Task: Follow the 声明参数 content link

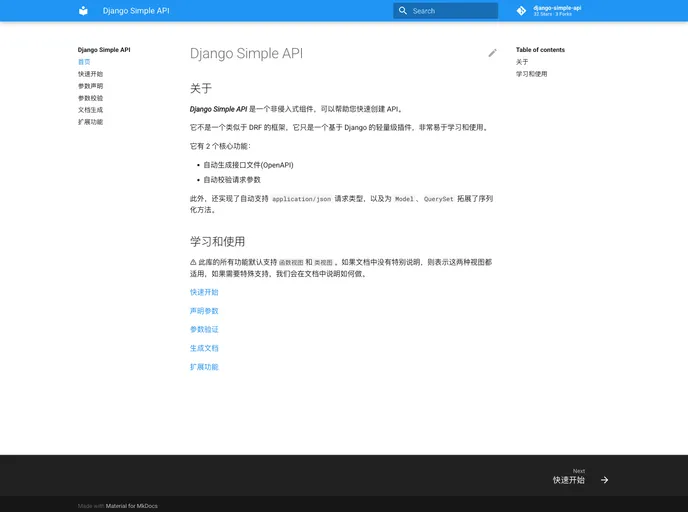Action: coord(204,311)
